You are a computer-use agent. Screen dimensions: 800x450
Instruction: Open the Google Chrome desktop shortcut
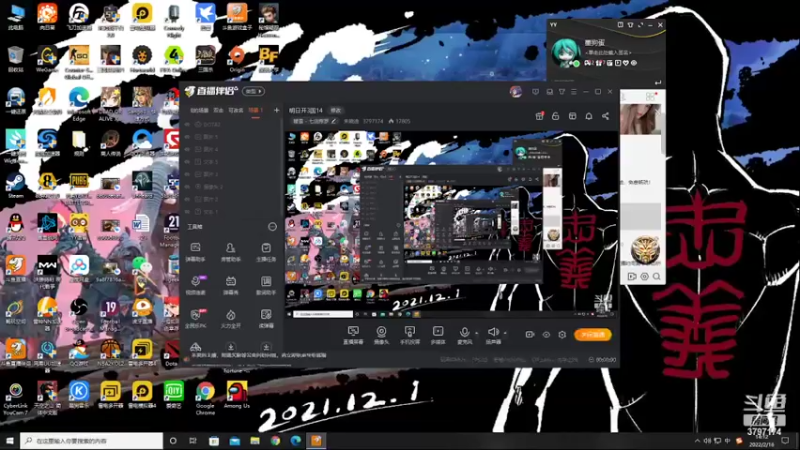[205, 398]
